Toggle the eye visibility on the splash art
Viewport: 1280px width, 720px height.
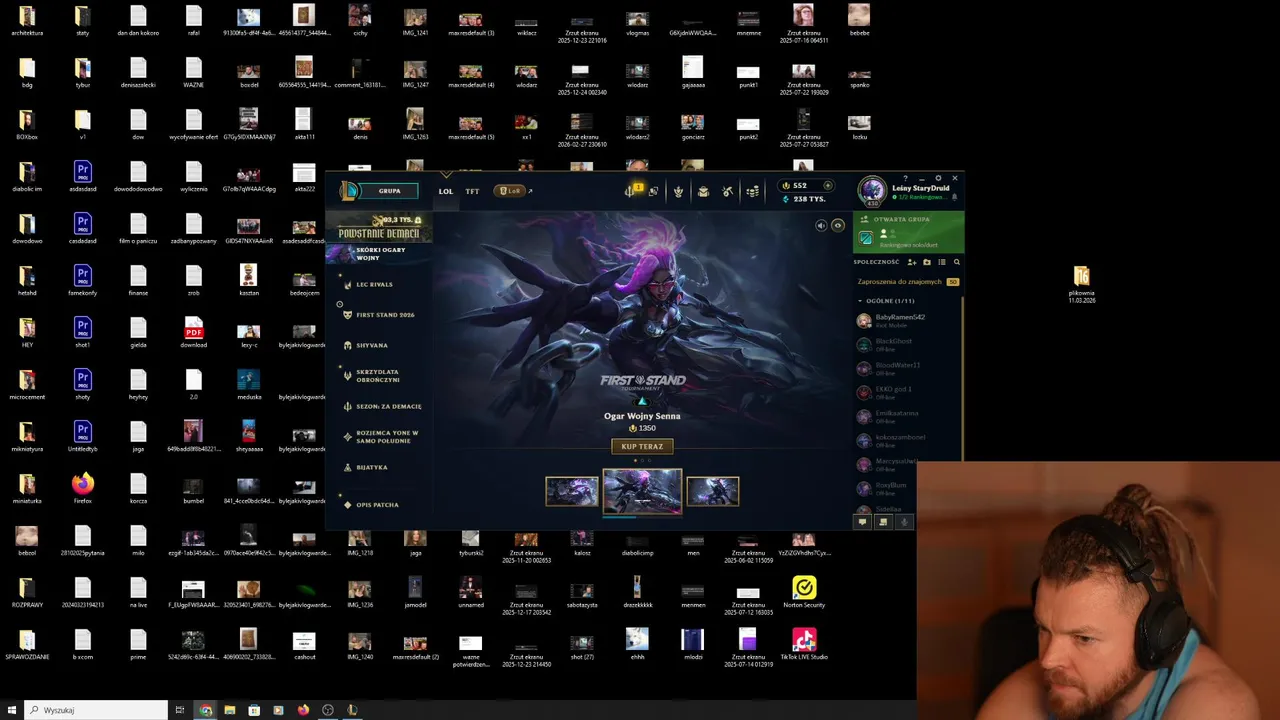coord(838,226)
